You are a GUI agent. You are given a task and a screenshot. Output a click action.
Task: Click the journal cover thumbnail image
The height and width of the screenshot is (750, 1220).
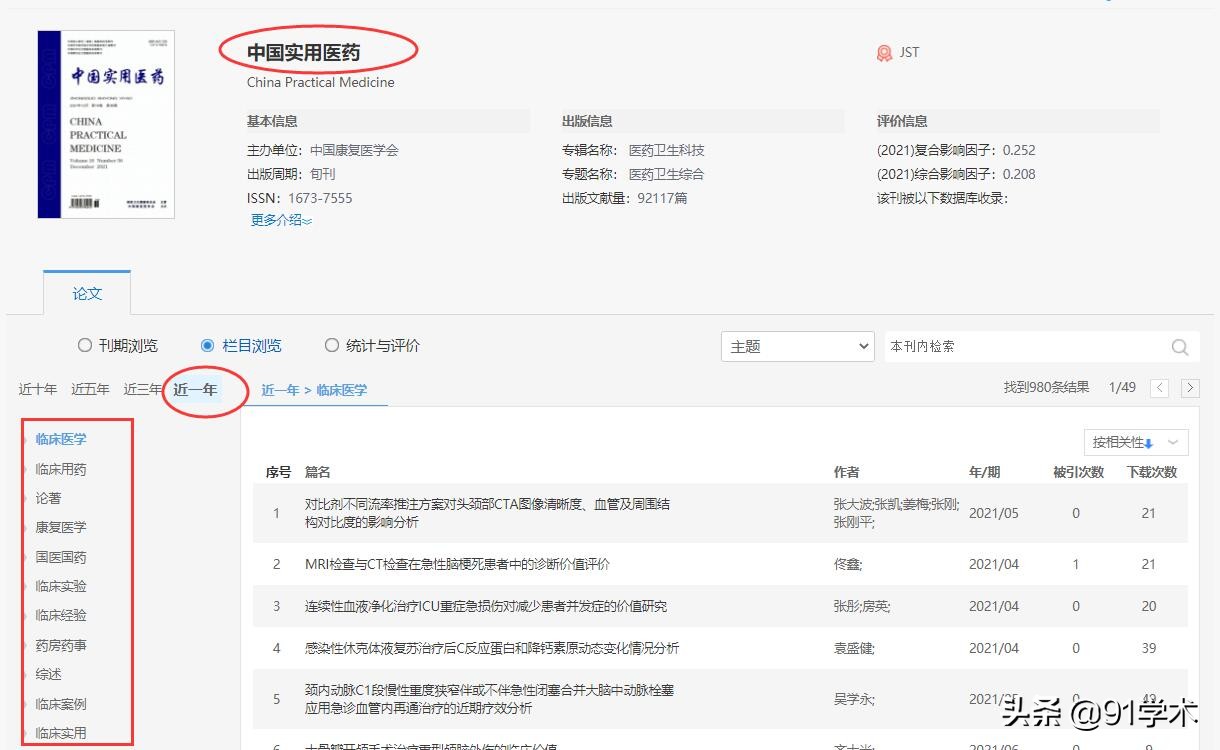[105, 123]
